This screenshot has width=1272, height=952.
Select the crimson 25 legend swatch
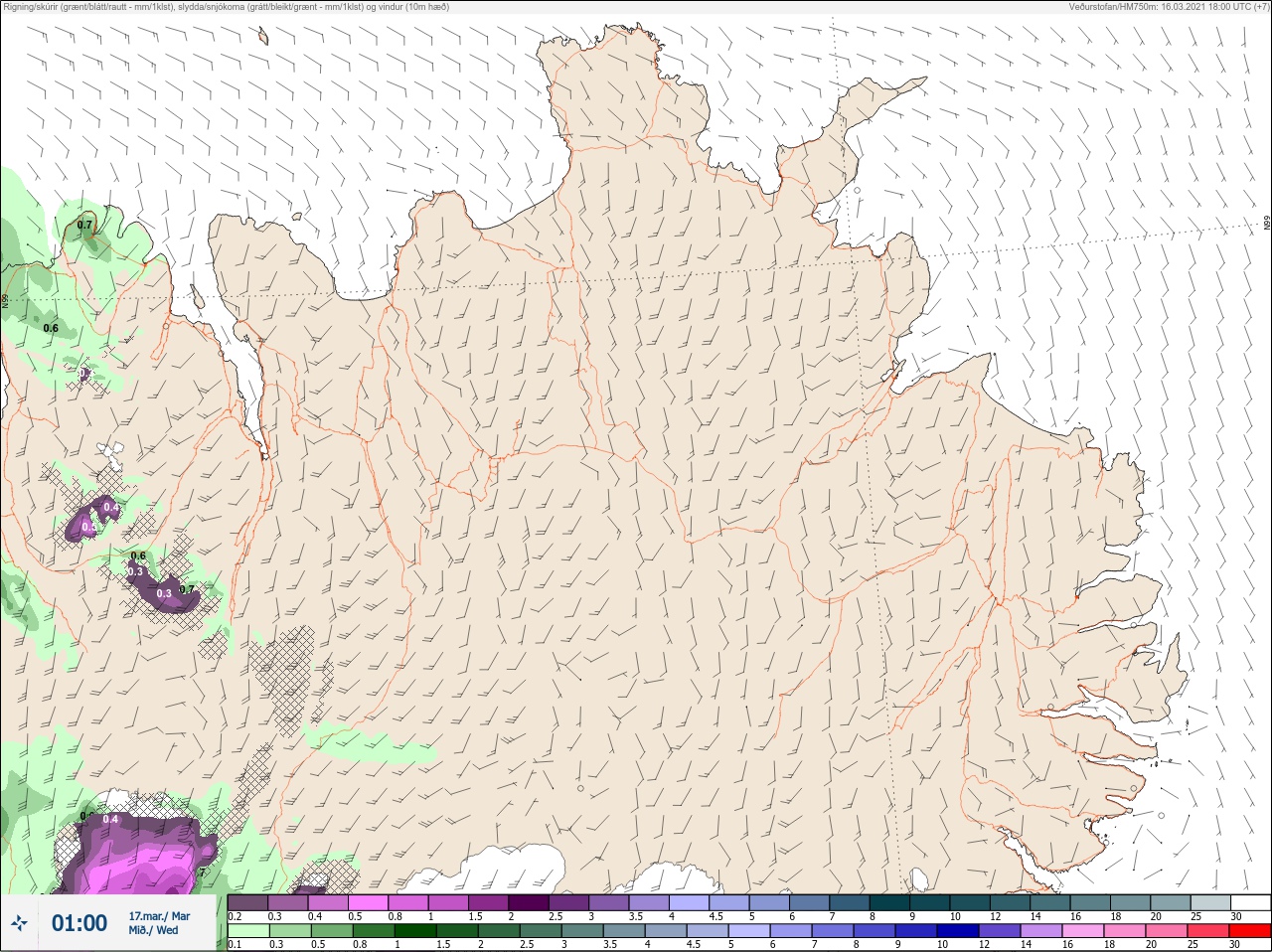pyautogui.click(x=1207, y=931)
